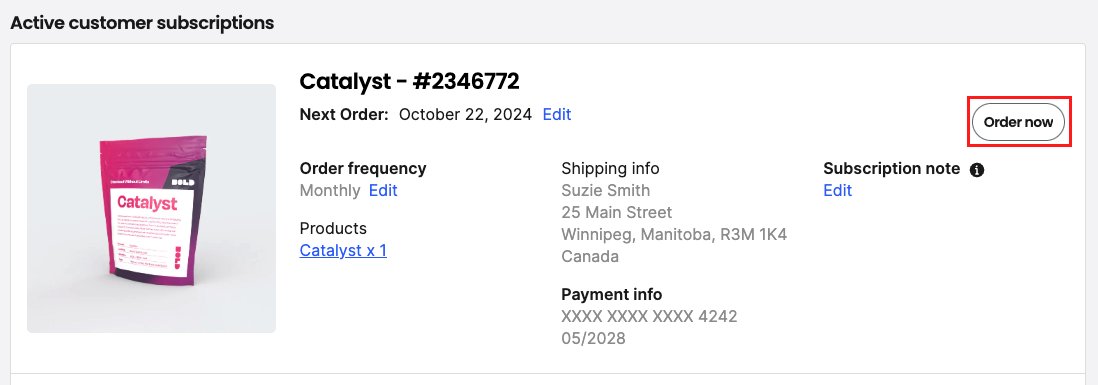1098x385 pixels.
Task: Click the Shipping info label
Action: pos(611,169)
